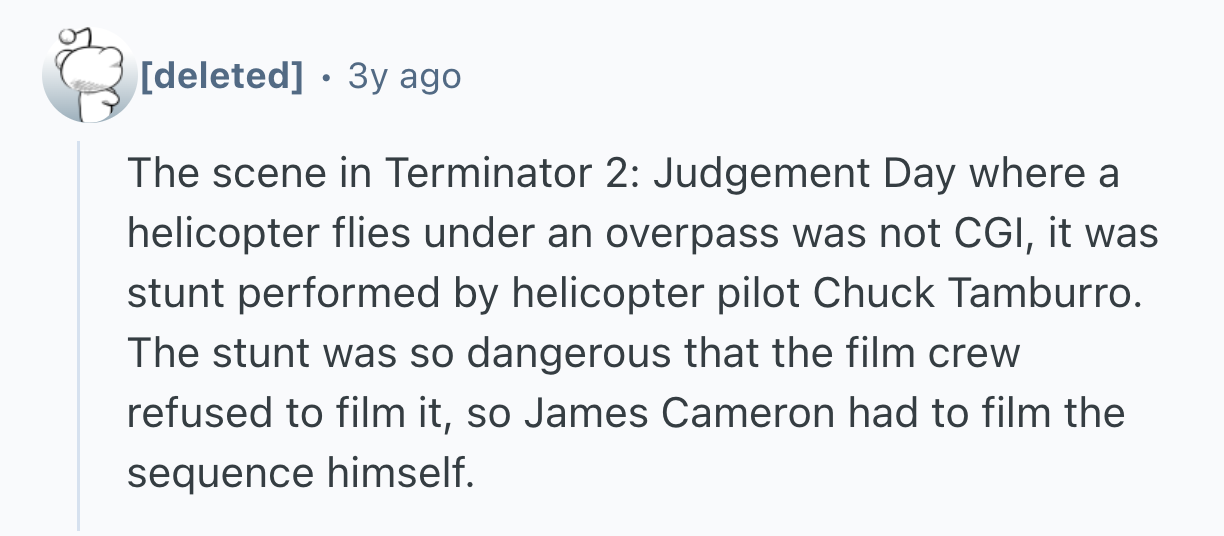Open the "3y ago" timestamp permalink
The width and height of the screenshot is (1224, 536).
tap(404, 76)
